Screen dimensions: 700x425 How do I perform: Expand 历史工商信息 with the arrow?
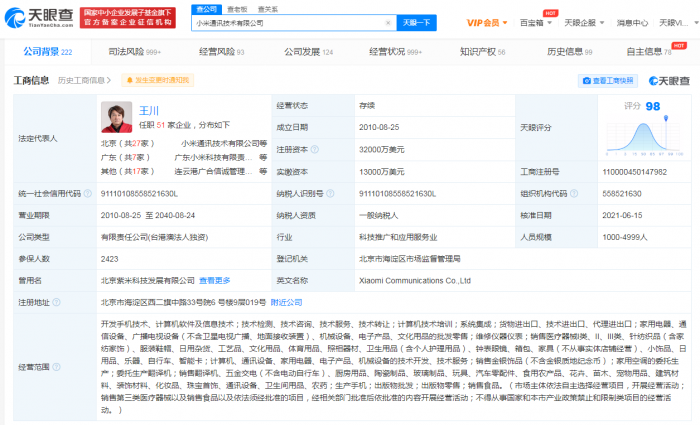(x=112, y=80)
